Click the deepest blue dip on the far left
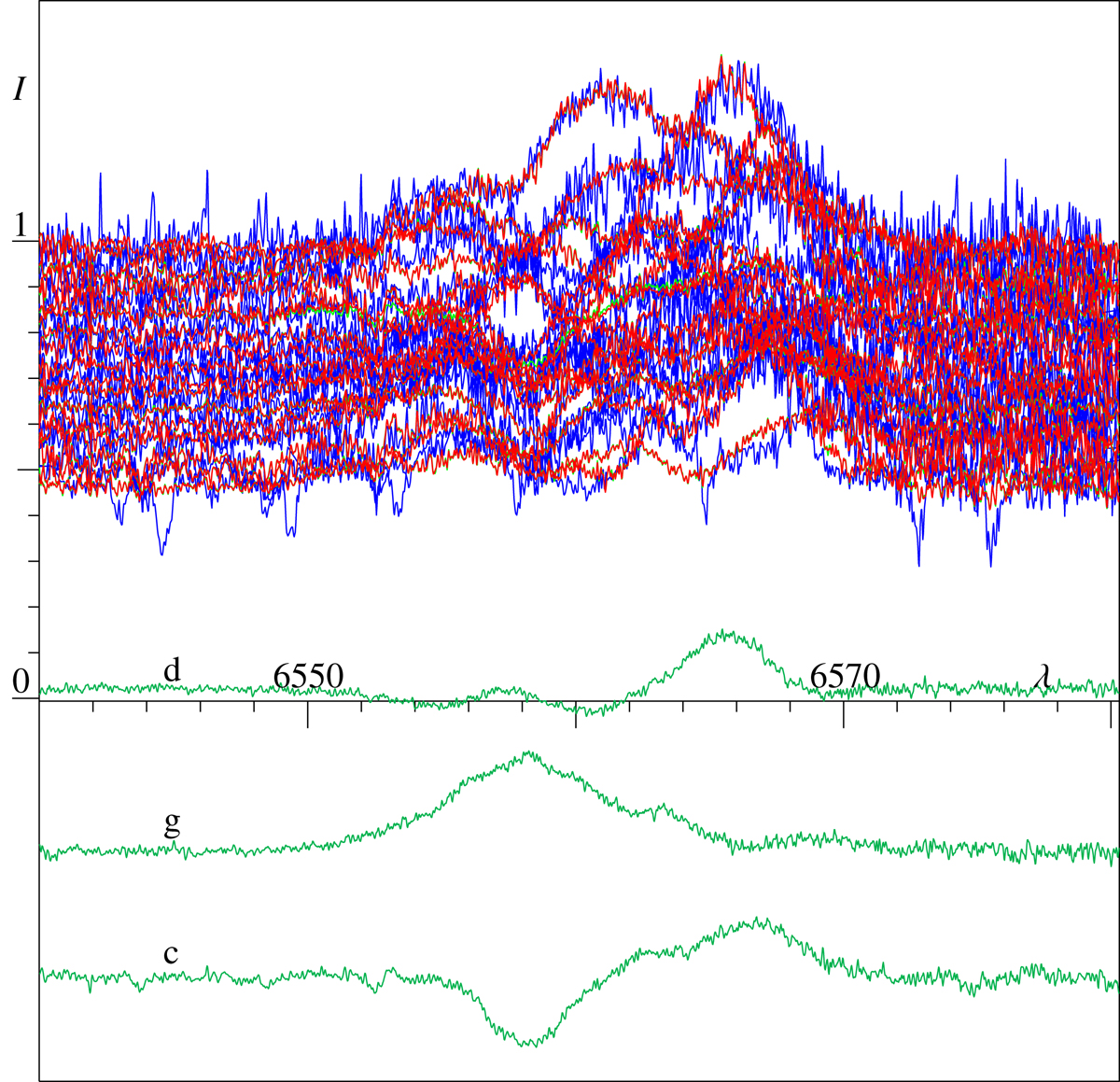The image size is (1120, 1082). pos(161,553)
